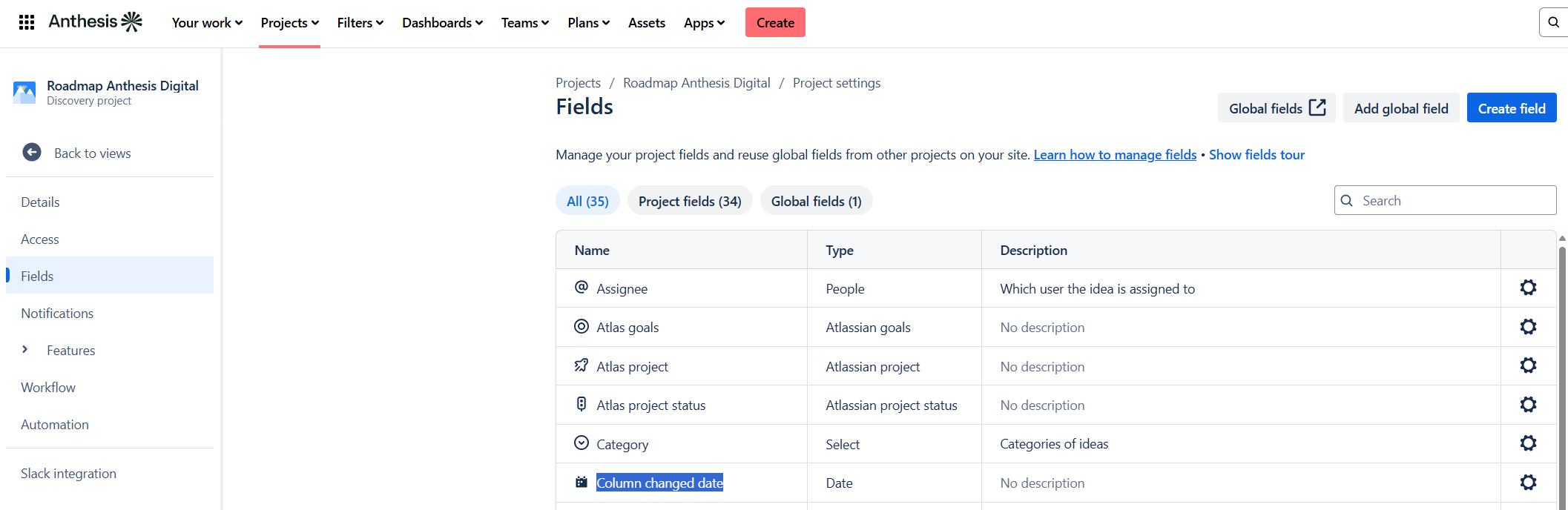The image size is (1568, 510).
Task: Select the Project fields (34) tab
Action: [x=690, y=201]
